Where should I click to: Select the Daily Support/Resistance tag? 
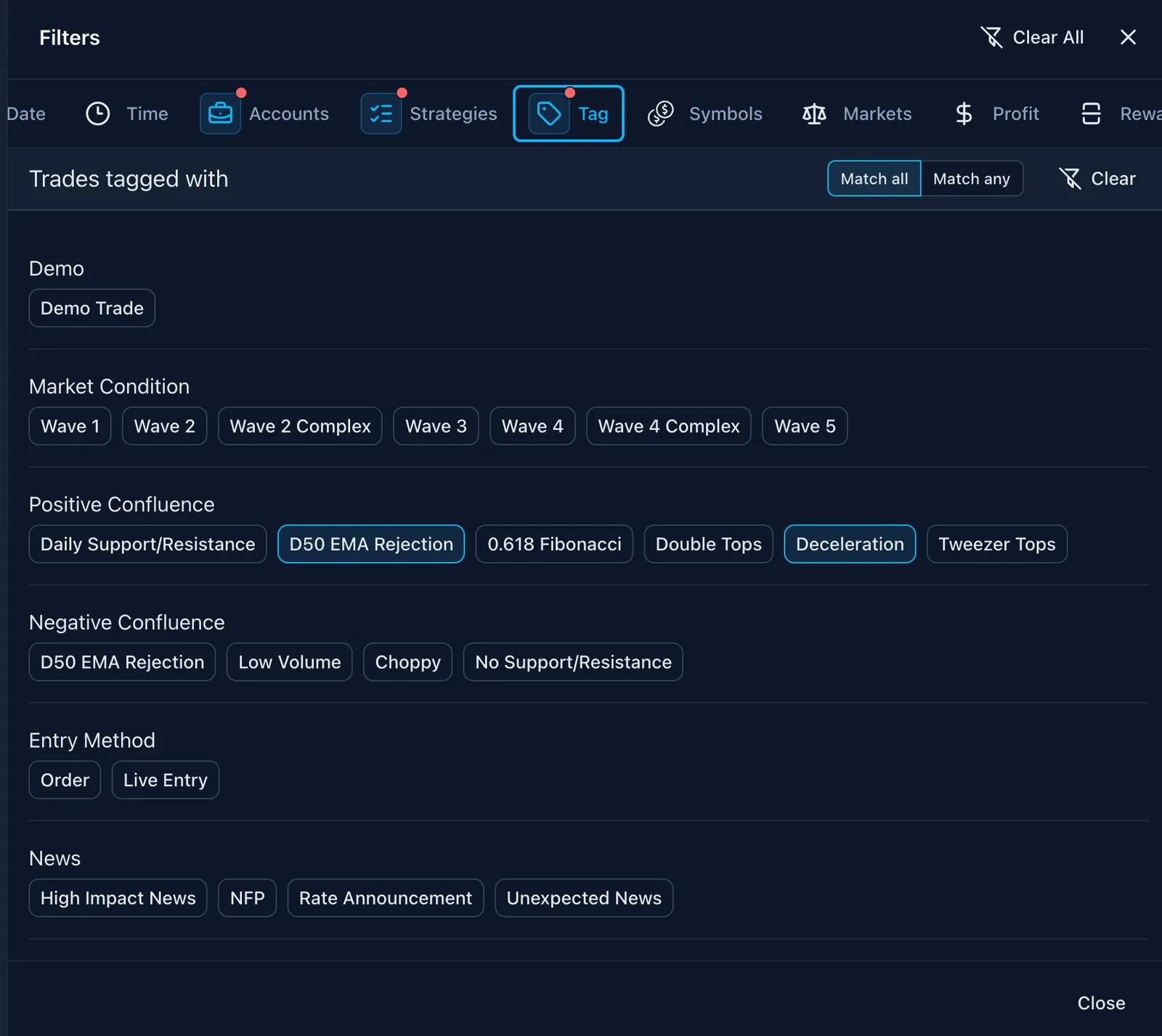(148, 544)
